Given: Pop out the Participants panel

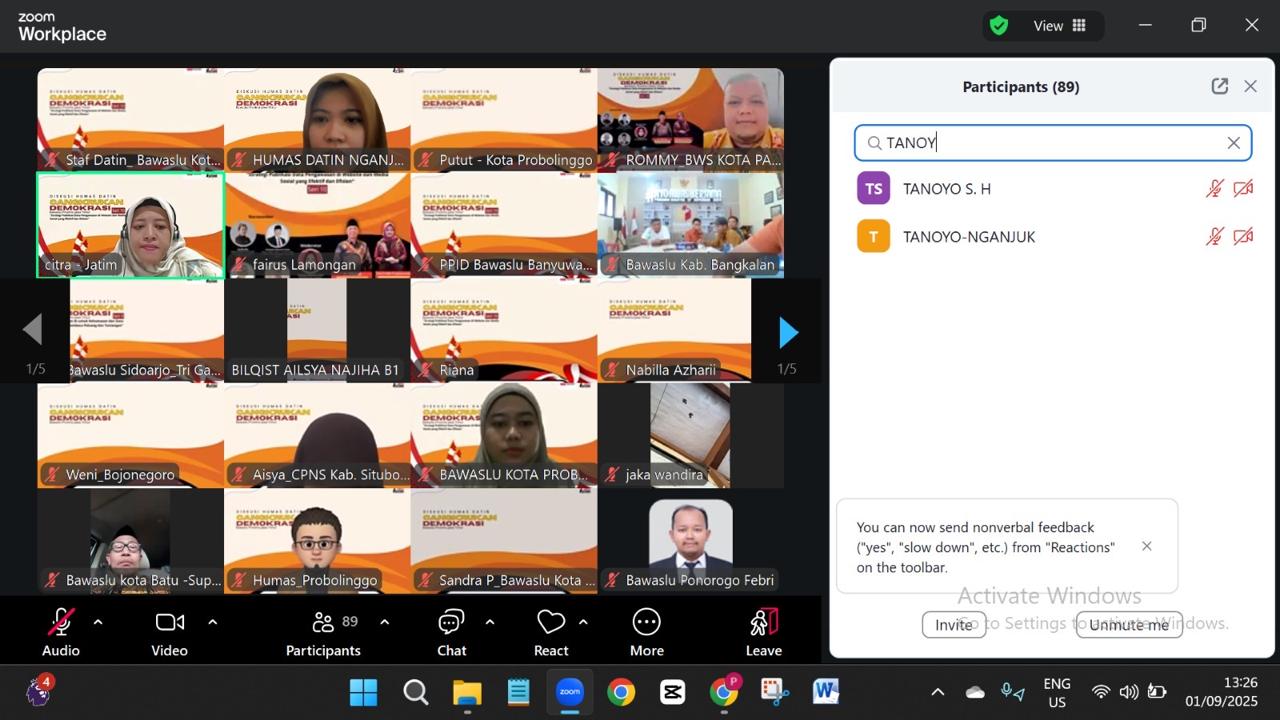Looking at the screenshot, I should coord(1219,86).
